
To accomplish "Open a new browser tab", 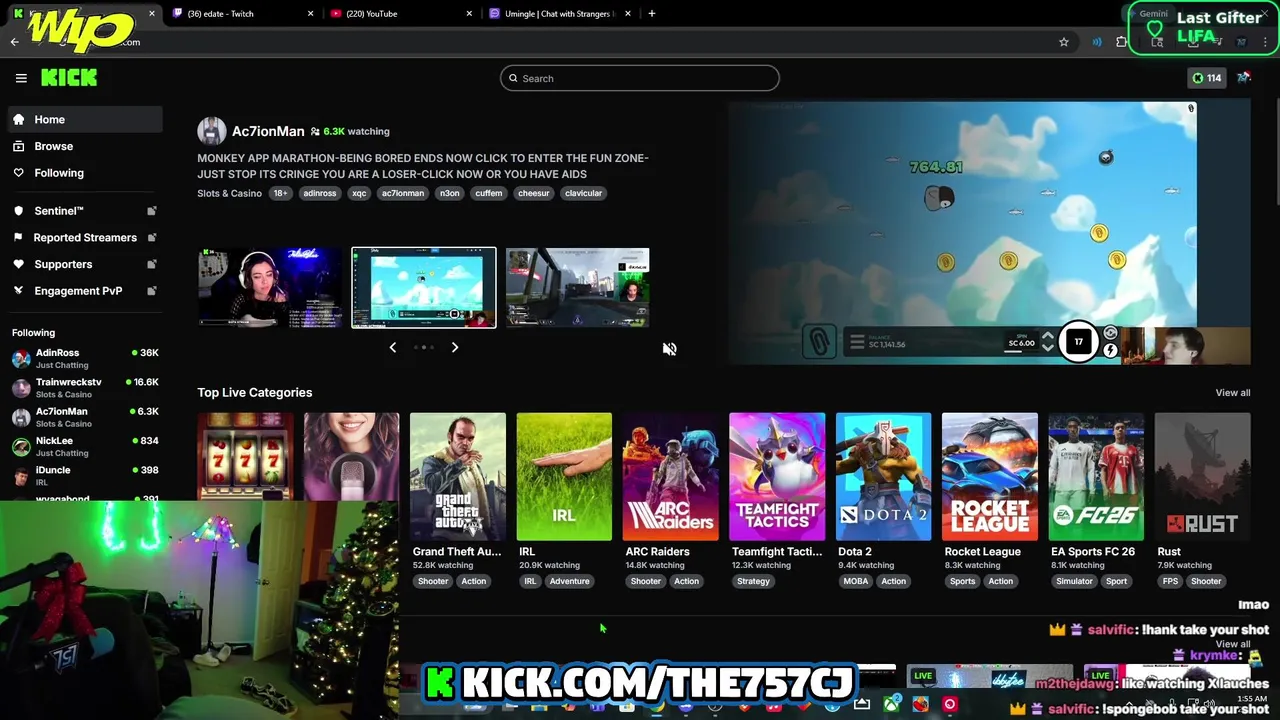I will (652, 14).
